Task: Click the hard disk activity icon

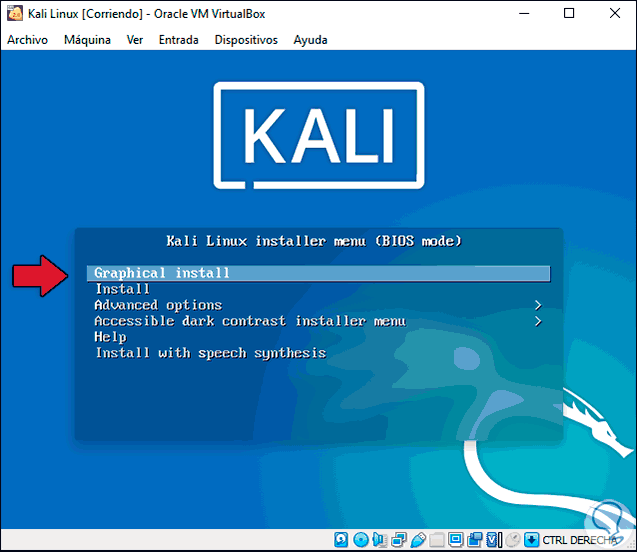Action: pyautogui.click(x=341, y=540)
